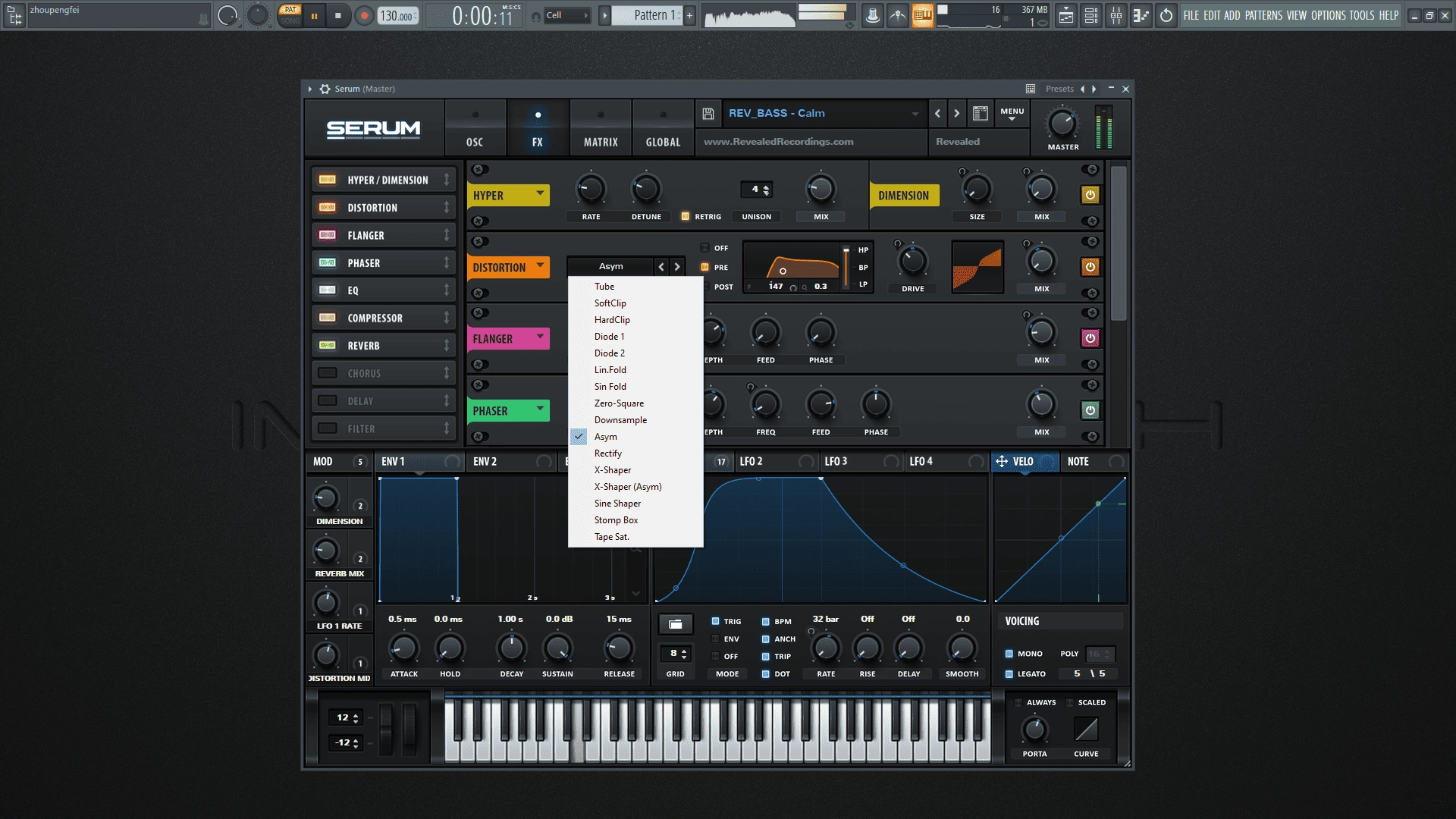Click the portamento CURVE shape icon

pyautogui.click(x=1086, y=729)
